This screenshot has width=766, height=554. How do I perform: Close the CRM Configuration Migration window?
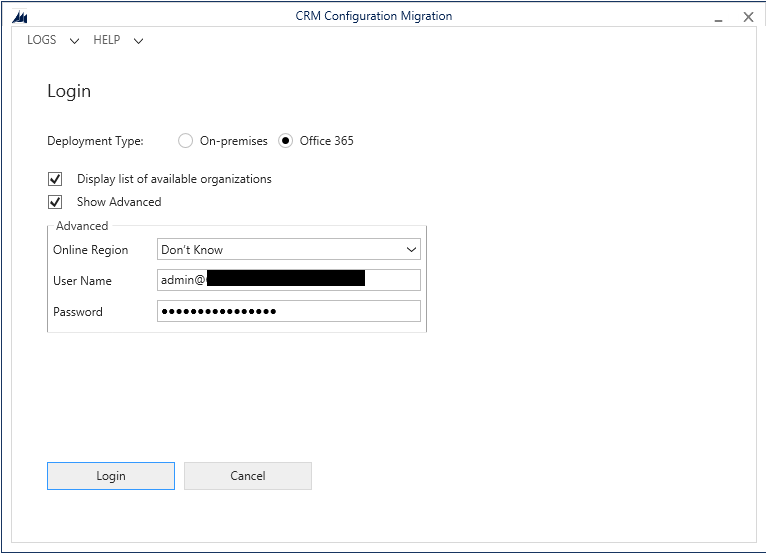(x=748, y=17)
